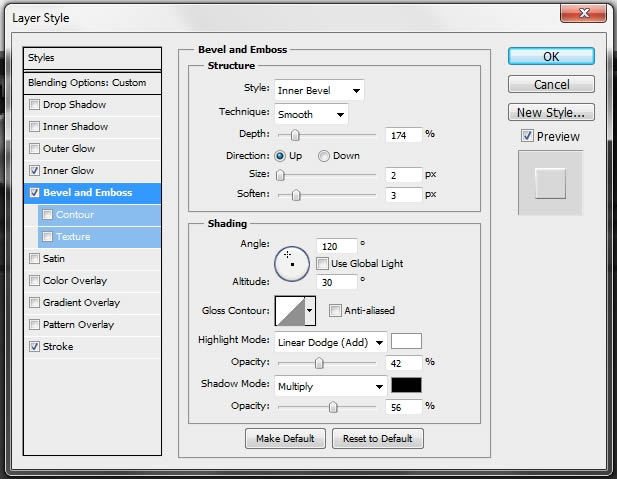The height and width of the screenshot is (479, 617).
Task: Click the Depth value field showing 174
Action: pos(404,135)
